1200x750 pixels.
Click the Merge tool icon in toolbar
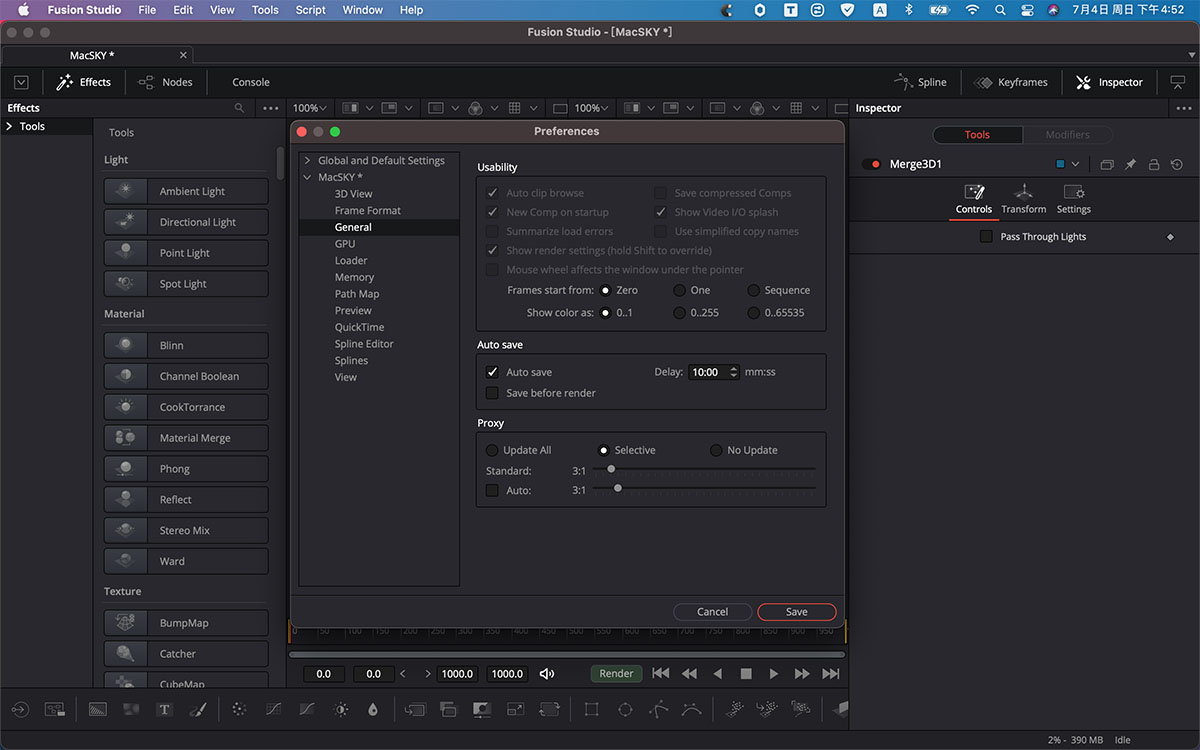448,709
